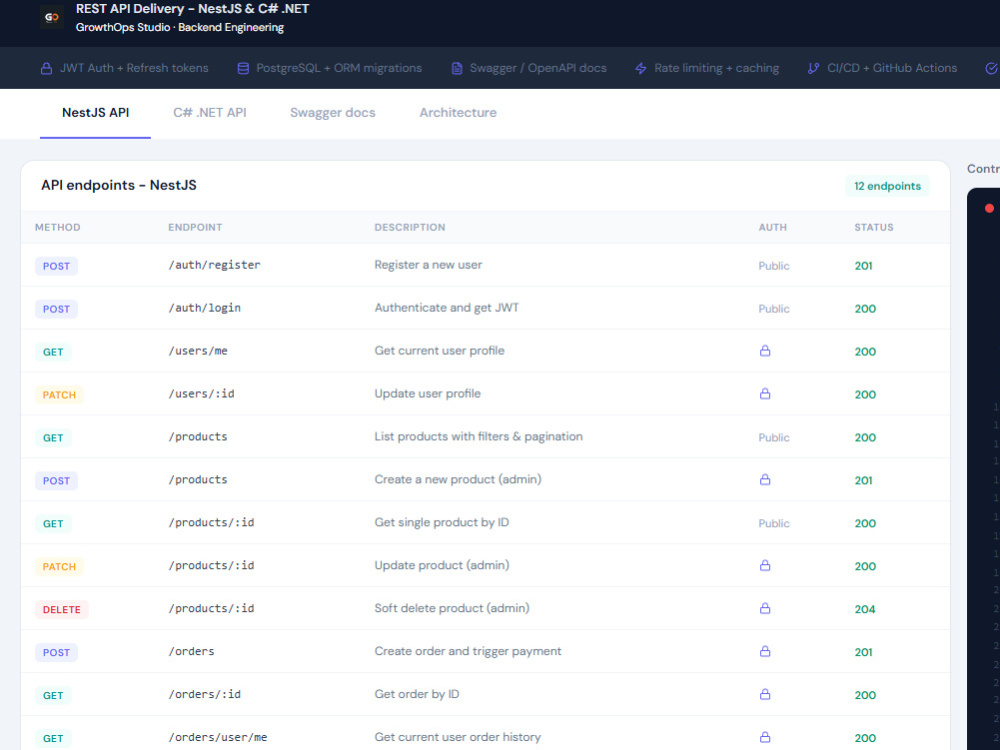The width and height of the screenshot is (1000, 750).
Task: Click the /auth/login endpoint text
Action: (205, 307)
